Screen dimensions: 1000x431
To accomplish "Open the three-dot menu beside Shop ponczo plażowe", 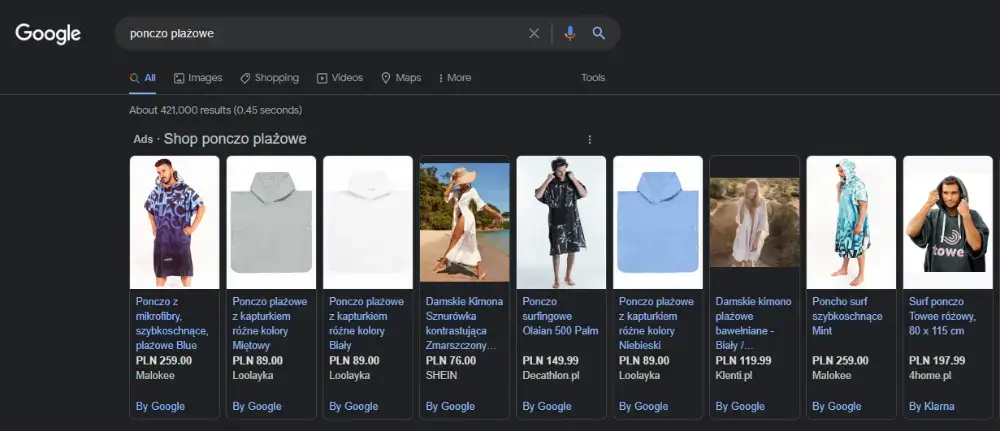I will click(589, 139).
